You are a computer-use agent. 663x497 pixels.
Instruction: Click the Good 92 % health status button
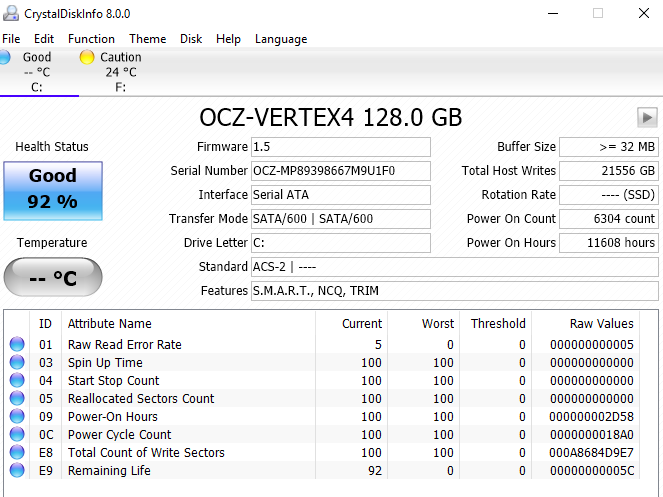click(x=53, y=191)
